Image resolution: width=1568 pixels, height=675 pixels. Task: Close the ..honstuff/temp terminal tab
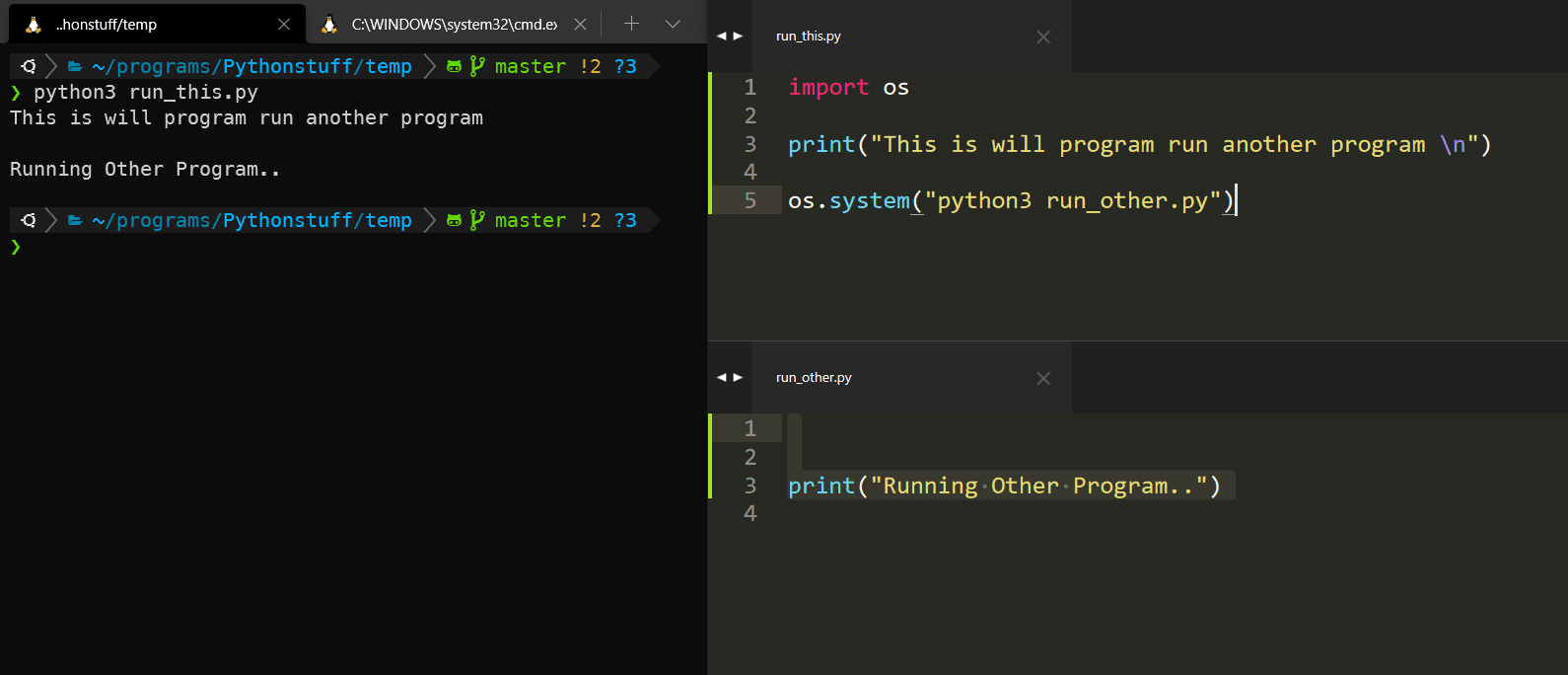point(284,25)
